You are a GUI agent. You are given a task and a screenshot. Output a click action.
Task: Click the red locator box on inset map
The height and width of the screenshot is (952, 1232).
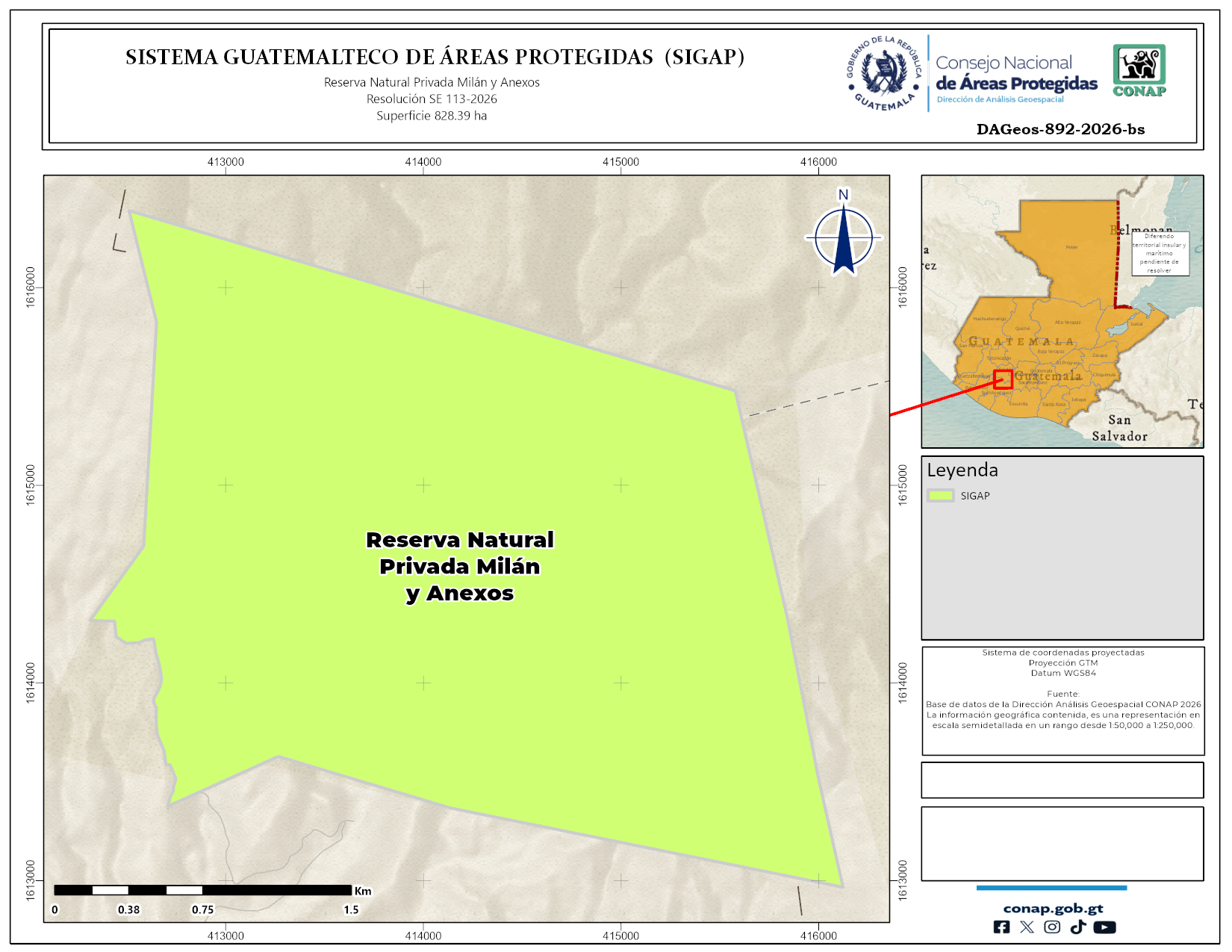[x=1004, y=379]
